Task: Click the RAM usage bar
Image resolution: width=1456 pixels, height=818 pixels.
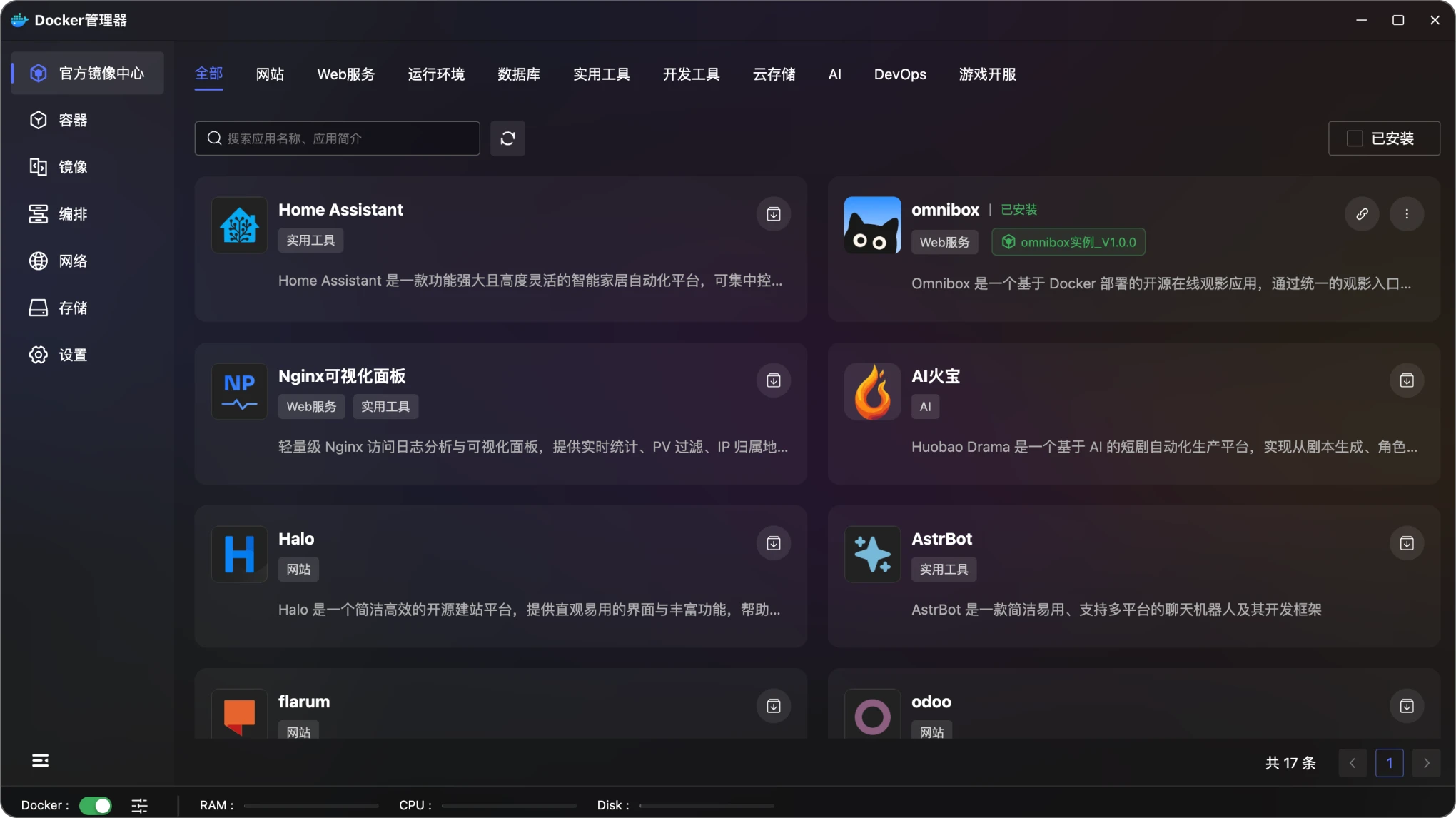Action: 310,805
